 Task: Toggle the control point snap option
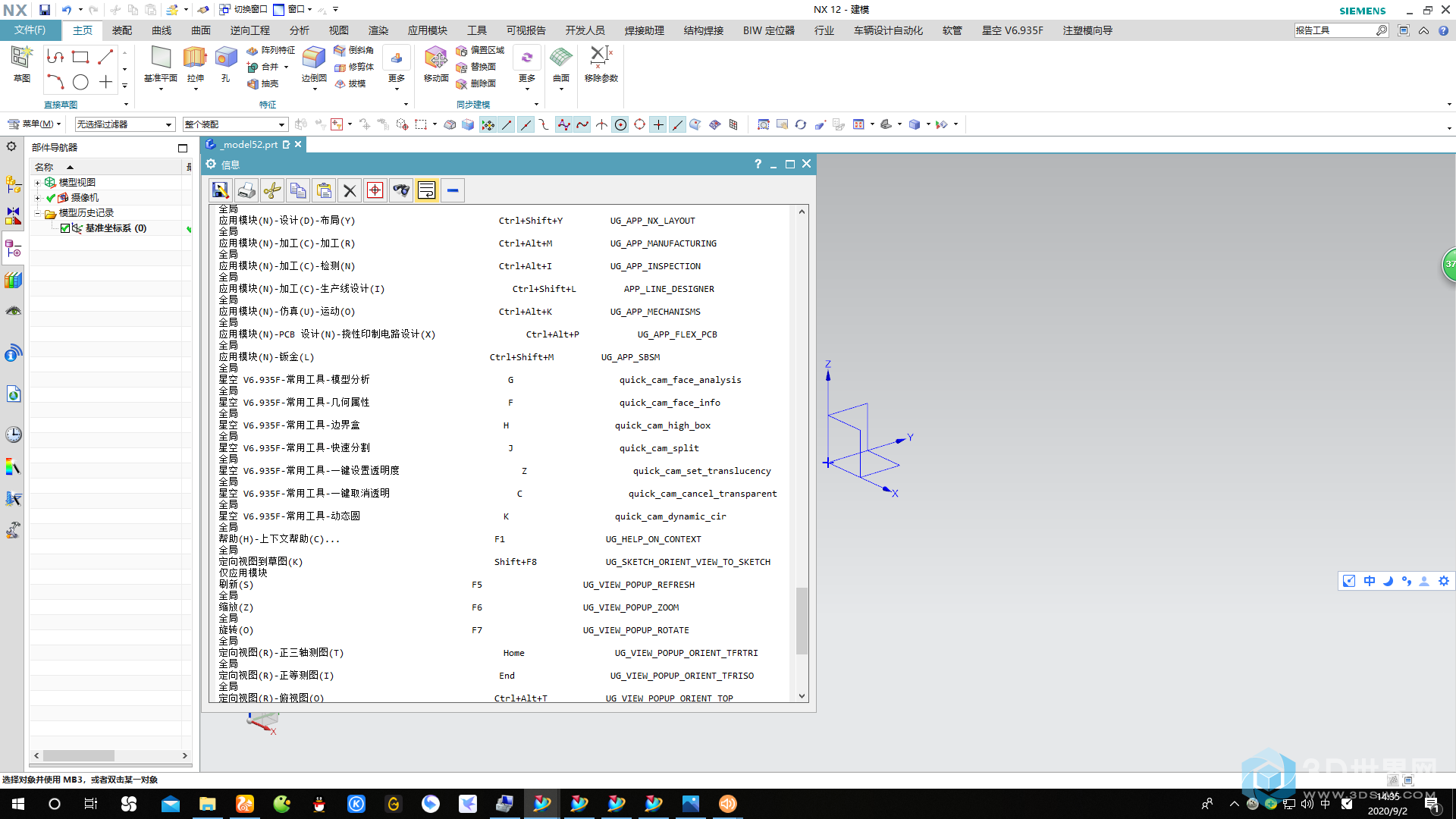(x=544, y=124)
